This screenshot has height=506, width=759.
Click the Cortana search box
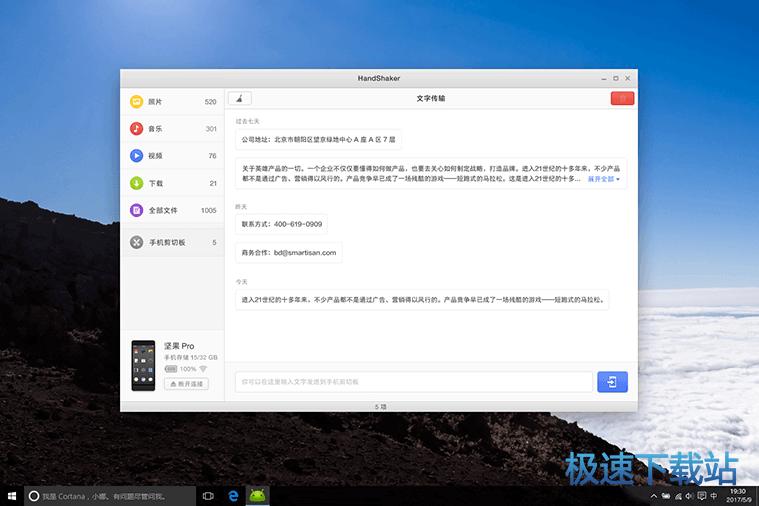(x=108, y=495)
